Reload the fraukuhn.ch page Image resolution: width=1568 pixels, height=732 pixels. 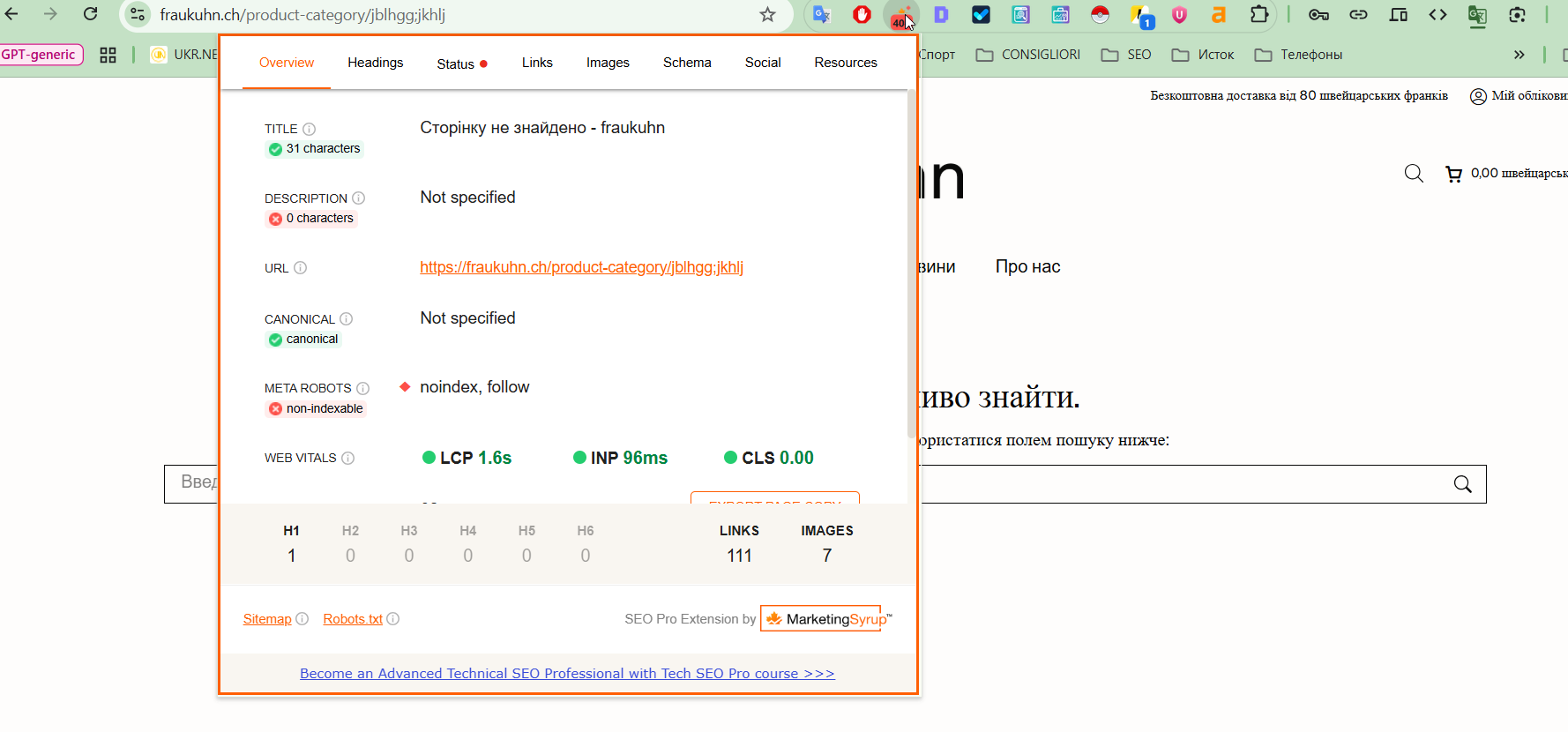coord(90,14)
